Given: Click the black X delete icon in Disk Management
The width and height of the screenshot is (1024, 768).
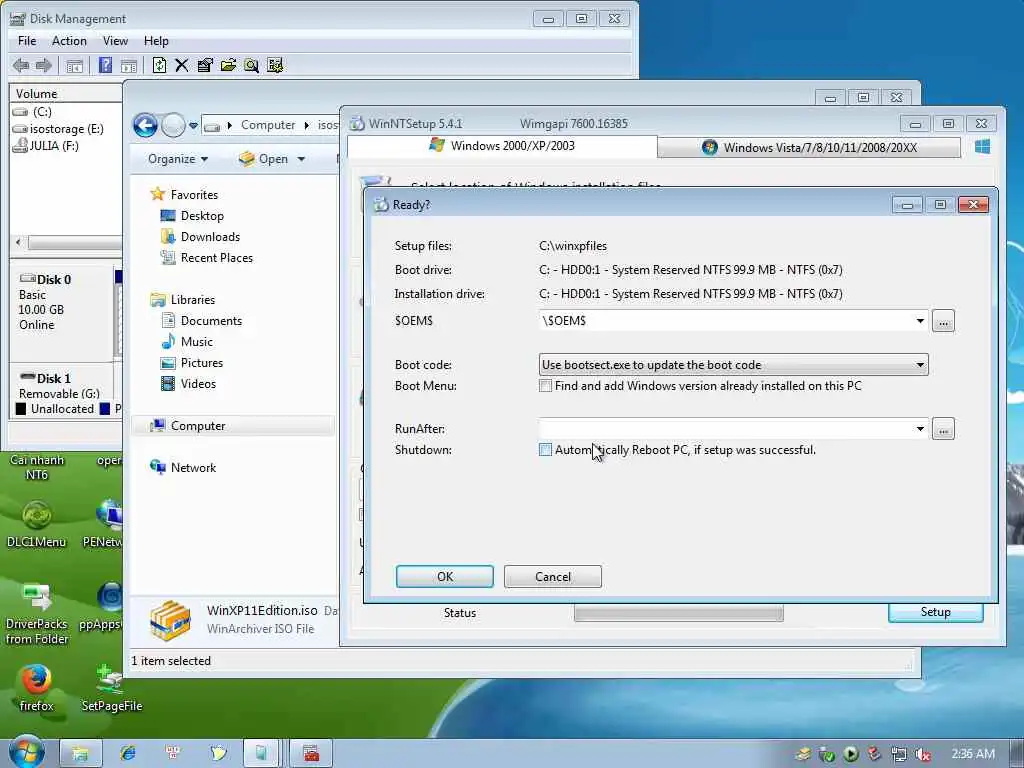Looking at the screenshot, I should point(182,65).
